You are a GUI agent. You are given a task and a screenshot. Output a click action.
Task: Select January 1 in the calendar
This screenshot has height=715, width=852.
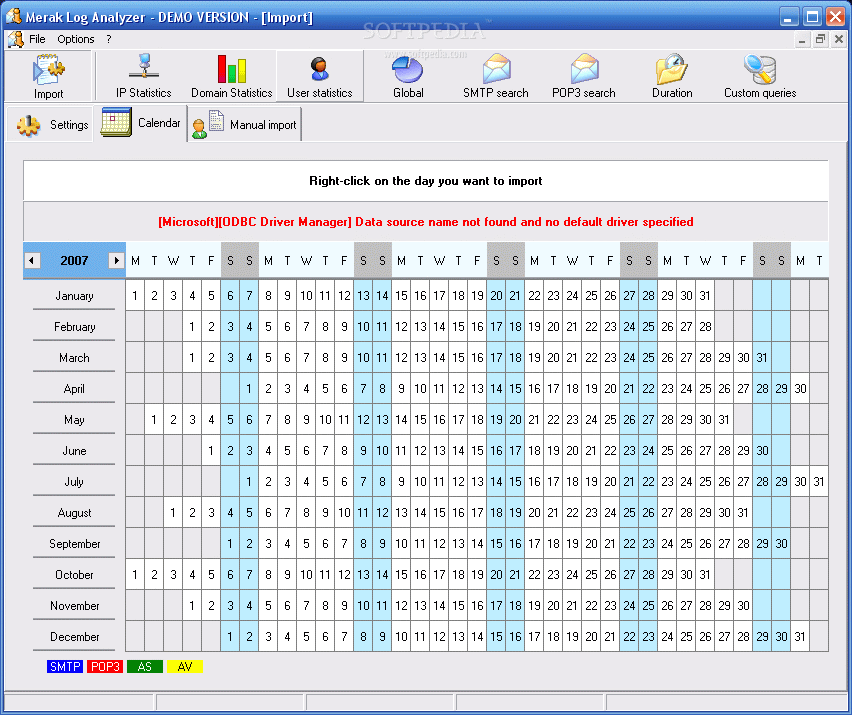pos(135,296)
